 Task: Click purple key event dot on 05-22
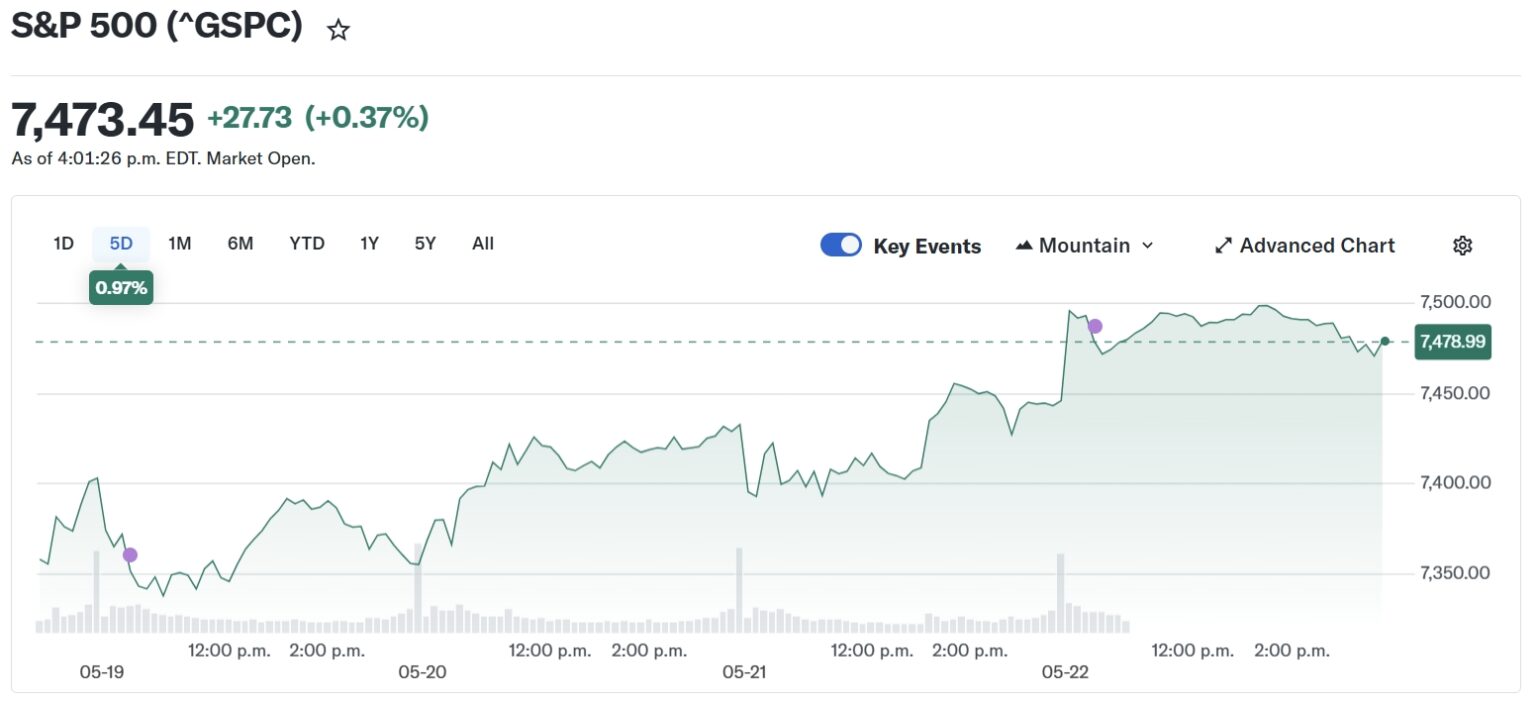pos(1095,326)
